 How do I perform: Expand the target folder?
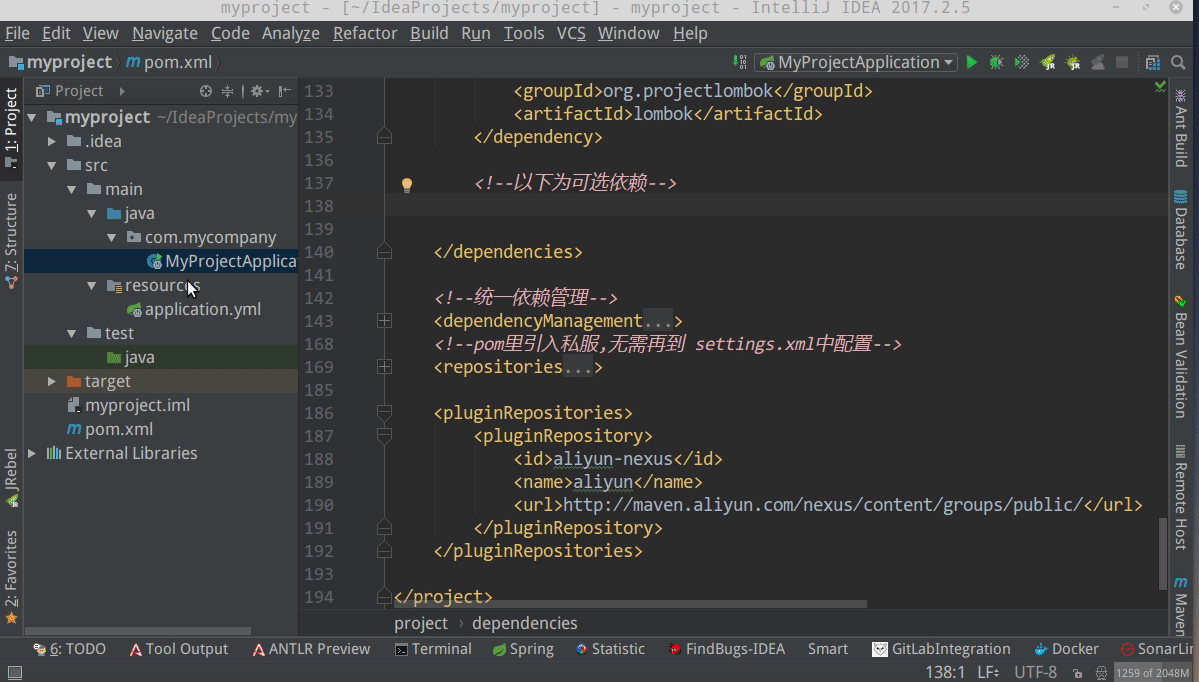[x=51, y=382]
